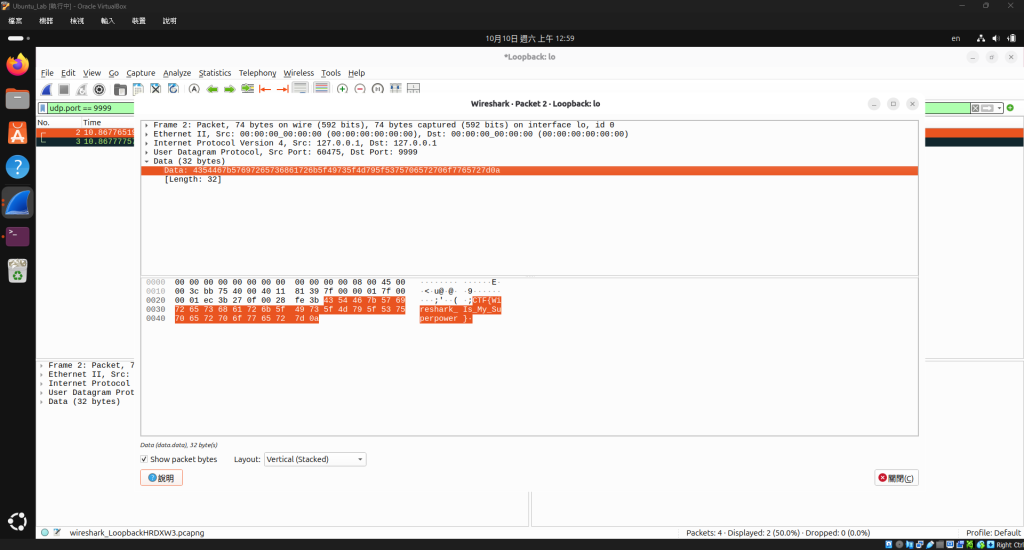Viewport: 1024px width, 550px height.
Task: Open the volume system tray icon
Action: pyautogui.click(x=995, y=39)
